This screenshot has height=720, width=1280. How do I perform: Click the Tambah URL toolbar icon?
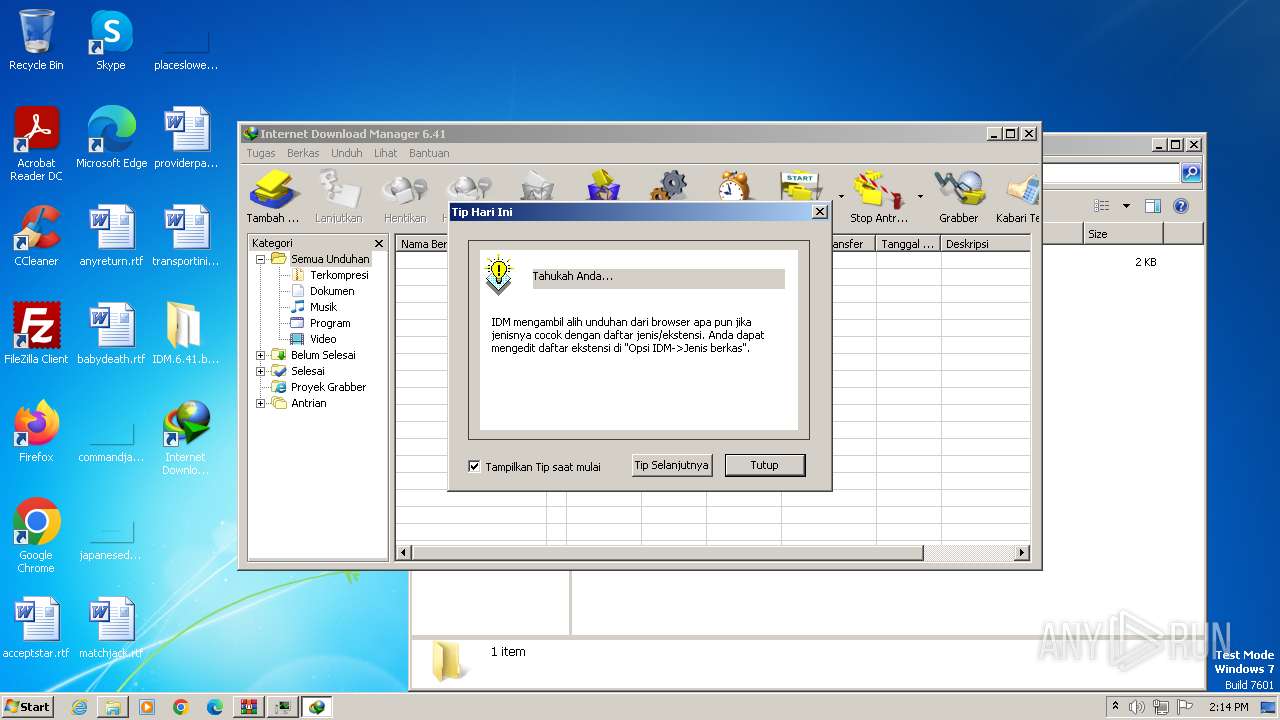273,196
